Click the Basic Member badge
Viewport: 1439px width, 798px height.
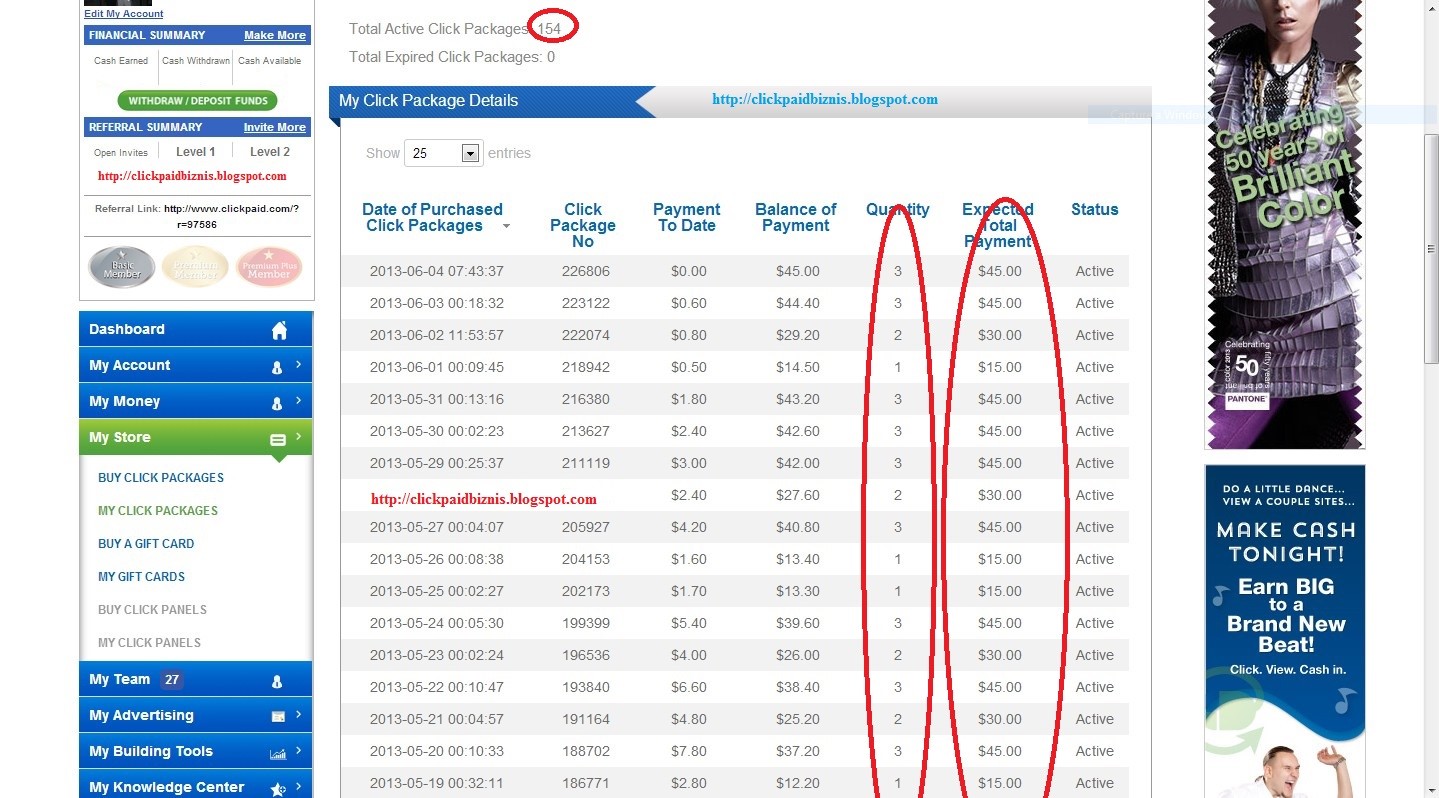(x=122, y=267)
